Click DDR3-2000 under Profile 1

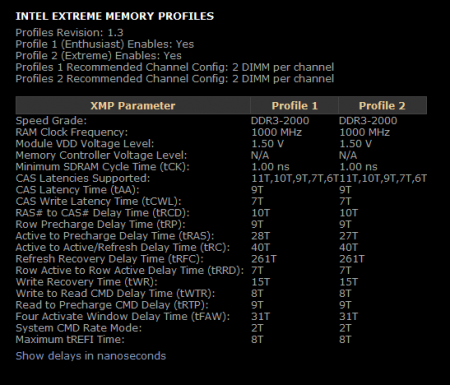click(280, 121)
